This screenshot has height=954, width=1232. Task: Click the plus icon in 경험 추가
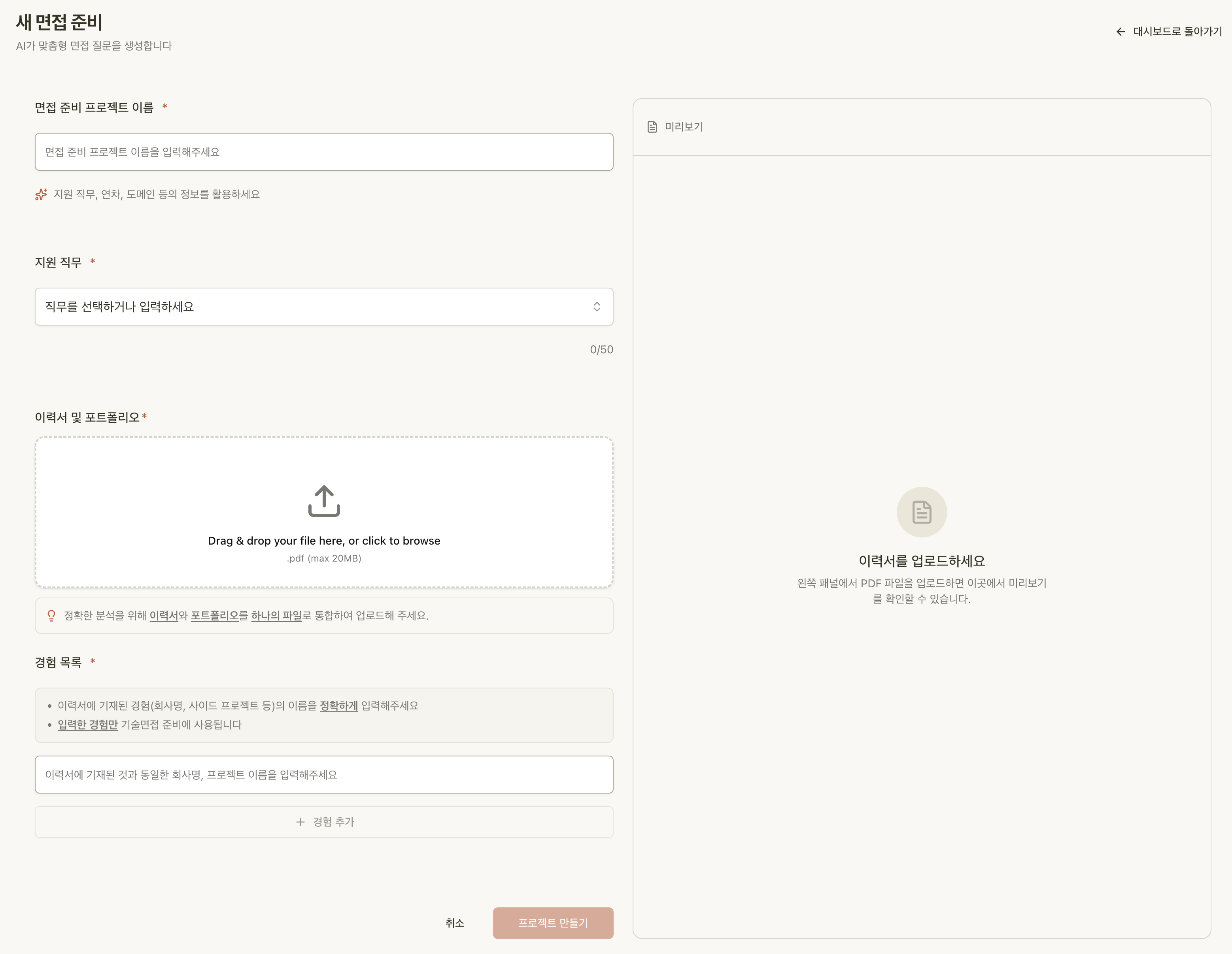click(300, 822)
